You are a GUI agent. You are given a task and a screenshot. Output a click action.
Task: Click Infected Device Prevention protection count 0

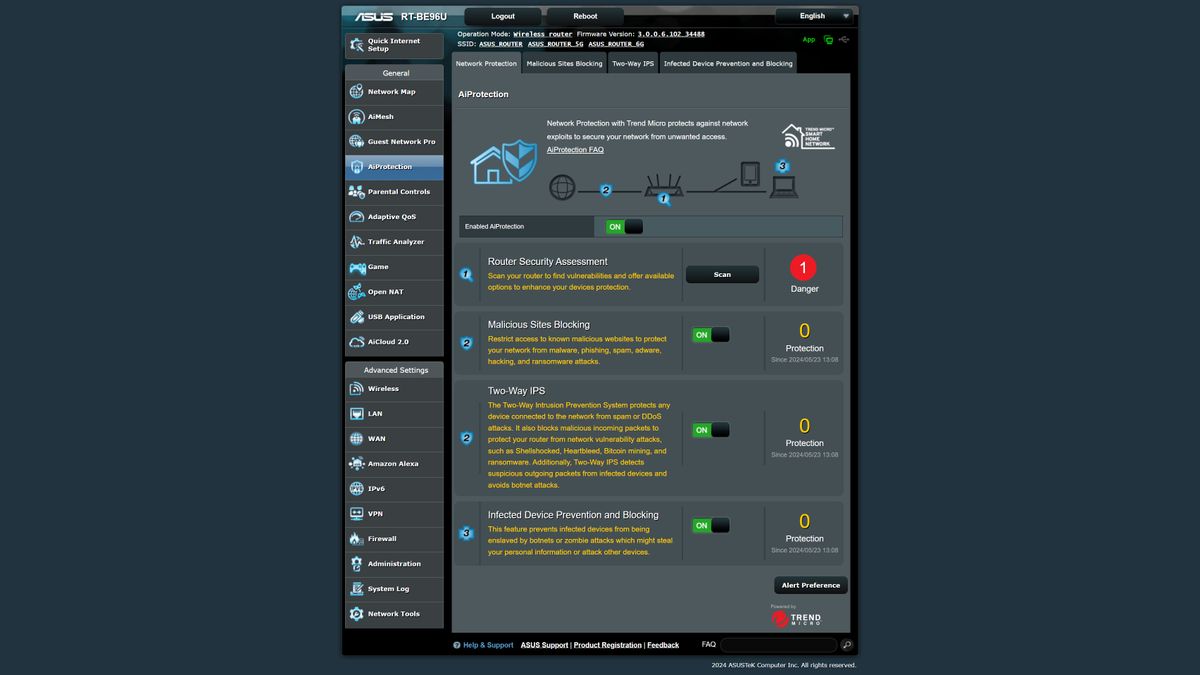pos(804,521)
